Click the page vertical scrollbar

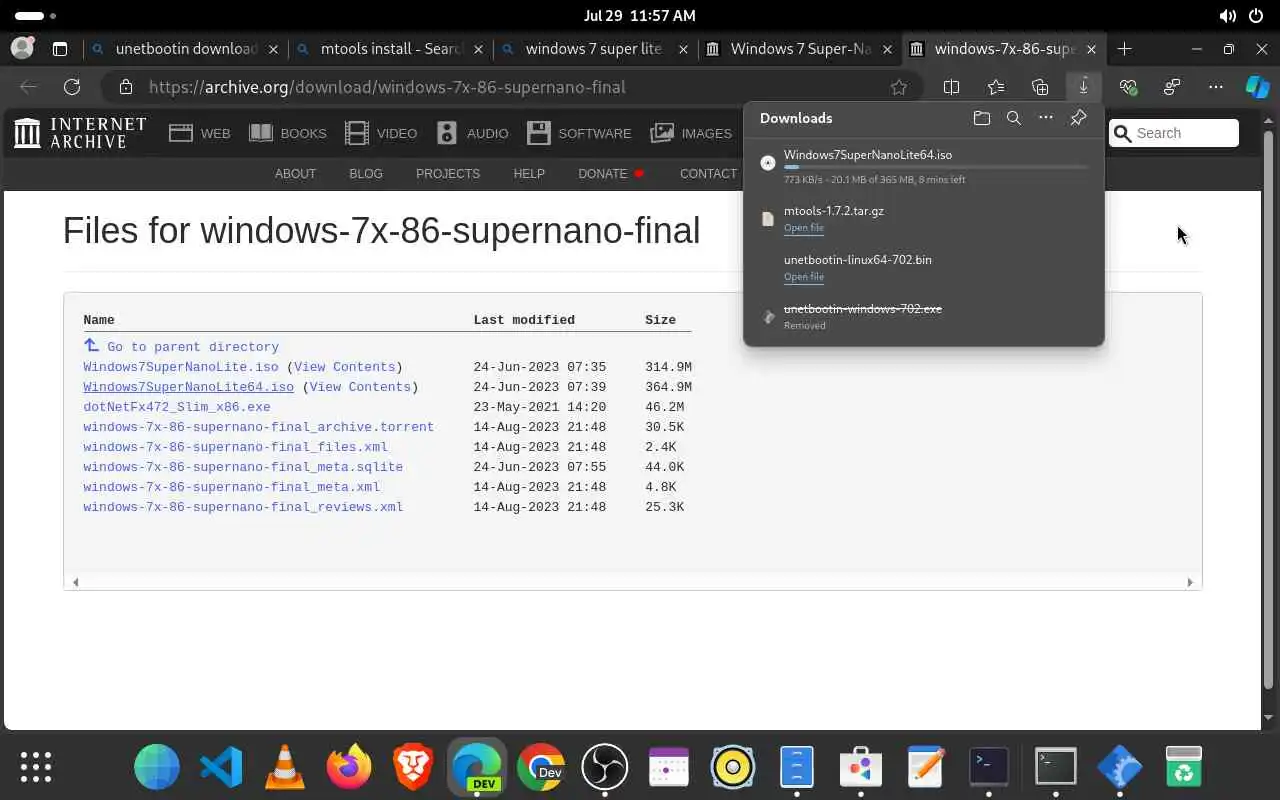1269,409
